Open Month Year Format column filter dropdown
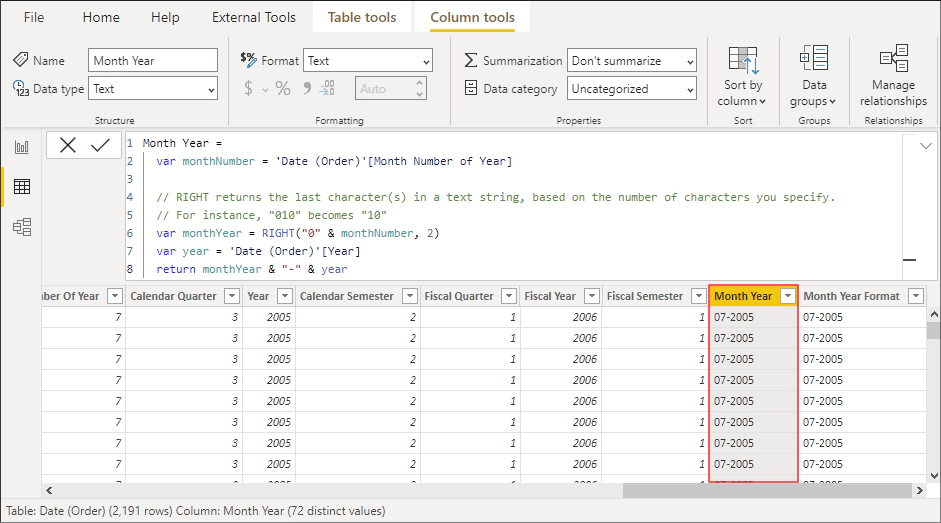 916,296
